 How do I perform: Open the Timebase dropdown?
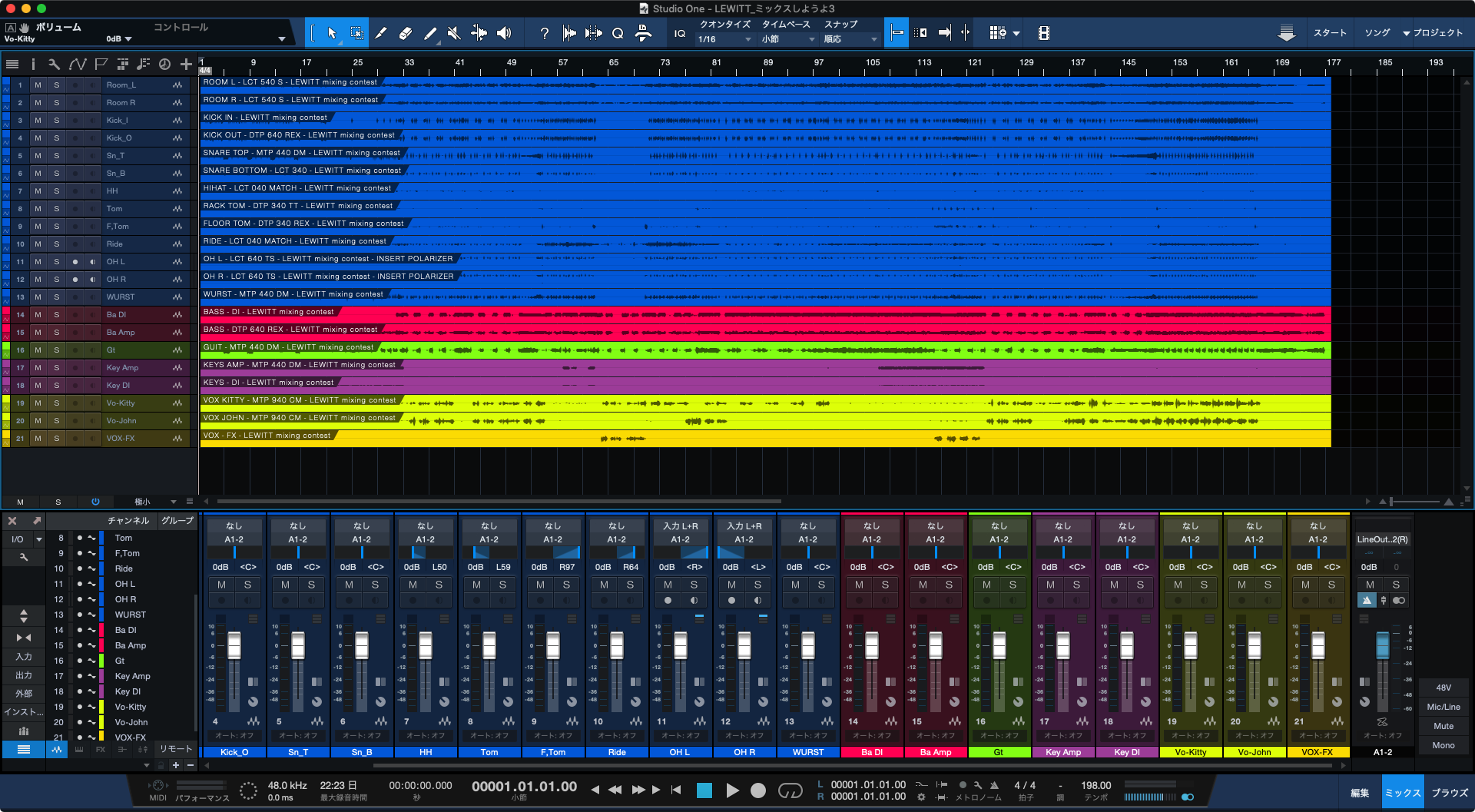pos(787,39)
